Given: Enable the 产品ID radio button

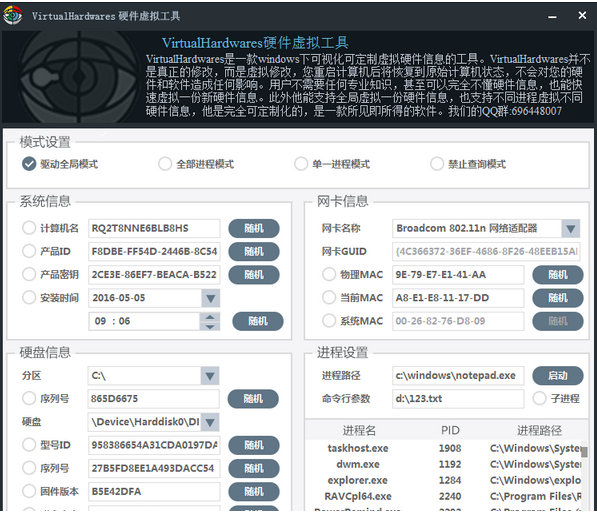Looking at the screenshot, I should [29, 251].
